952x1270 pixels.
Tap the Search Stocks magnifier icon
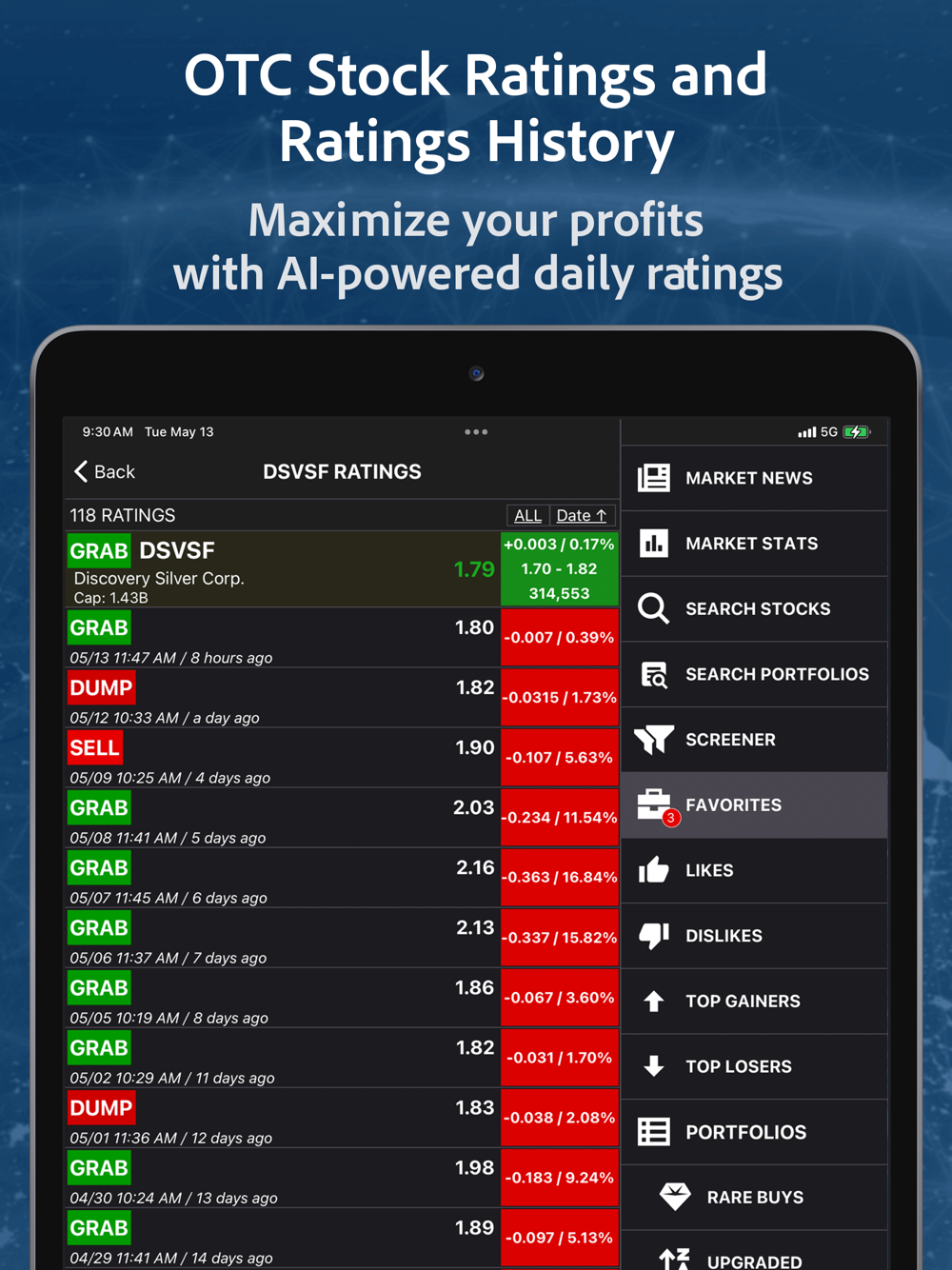(x=654, y=608)
